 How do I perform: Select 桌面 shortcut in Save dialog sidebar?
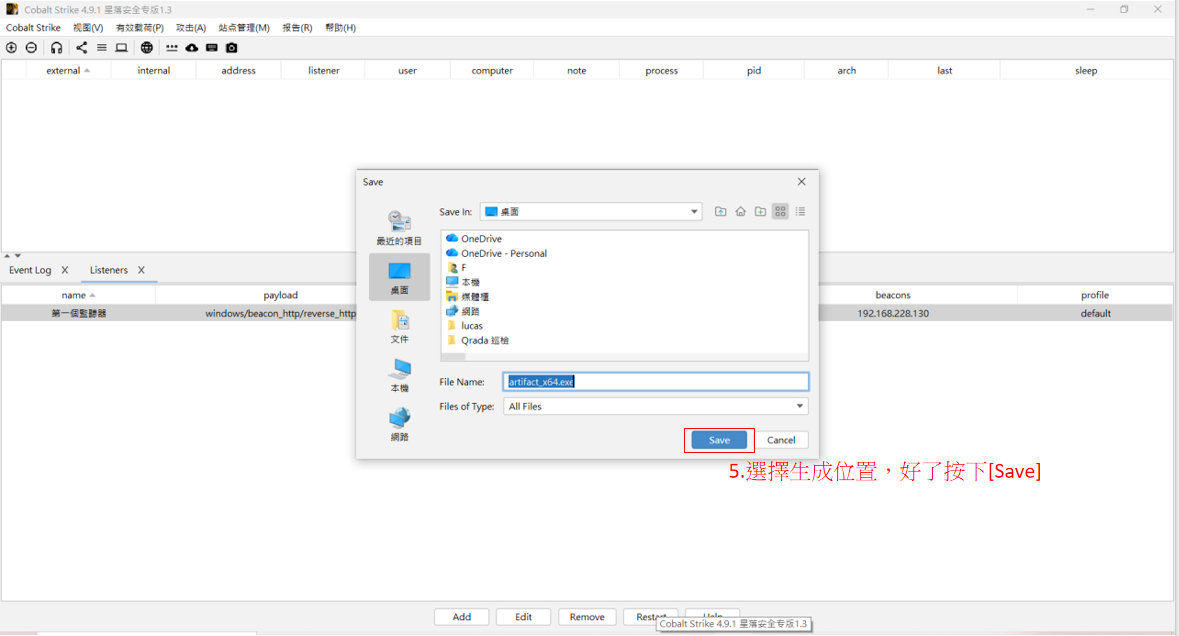399,277
